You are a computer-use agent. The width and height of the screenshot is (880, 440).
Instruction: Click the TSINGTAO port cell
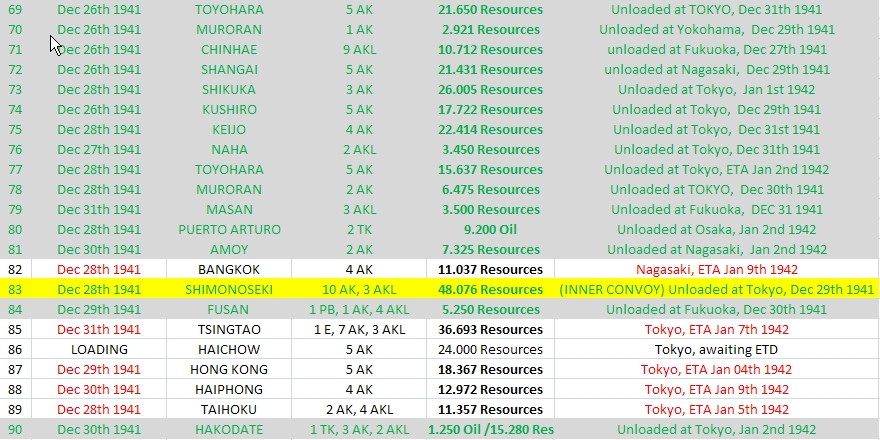(229, 329)
